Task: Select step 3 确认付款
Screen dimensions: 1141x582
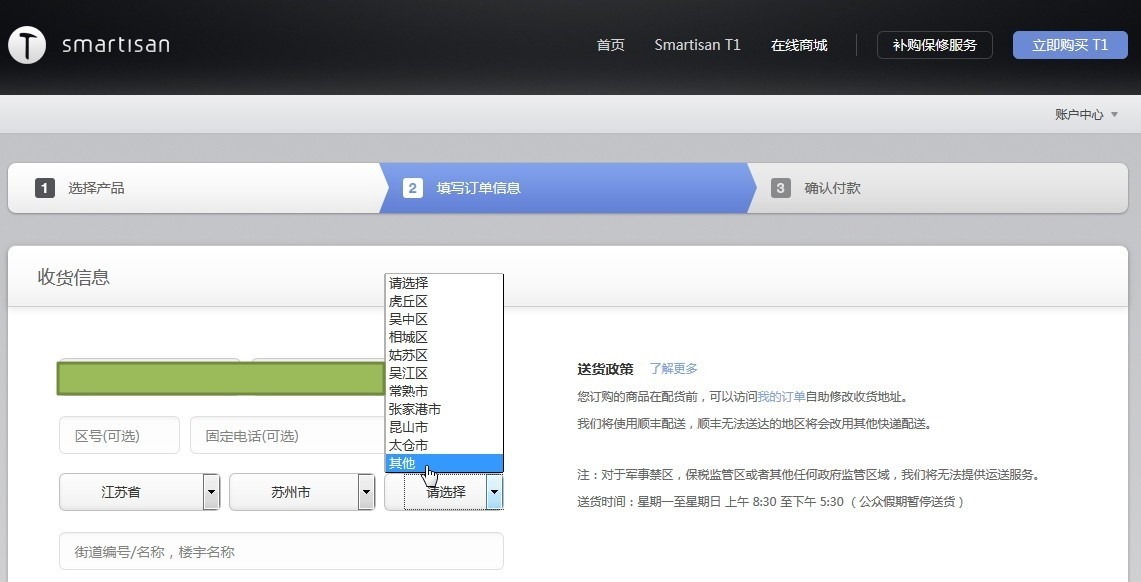Action: coord(939,188)
